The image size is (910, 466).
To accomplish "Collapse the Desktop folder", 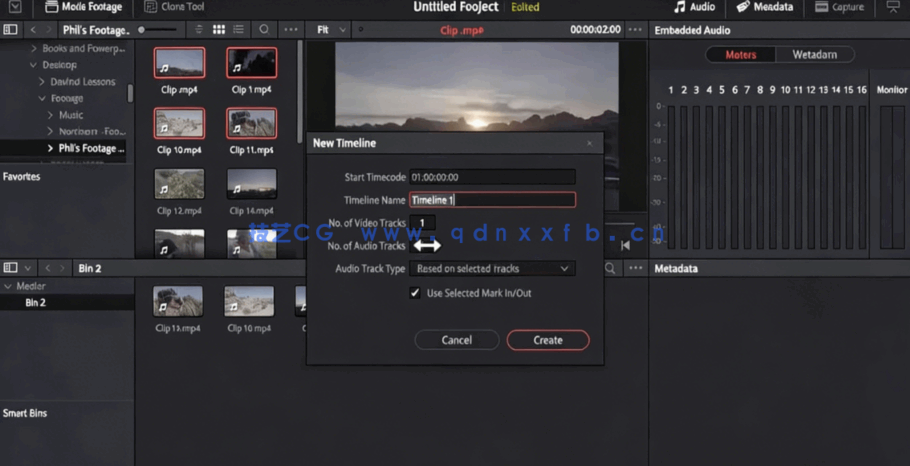I will [34, 65].
